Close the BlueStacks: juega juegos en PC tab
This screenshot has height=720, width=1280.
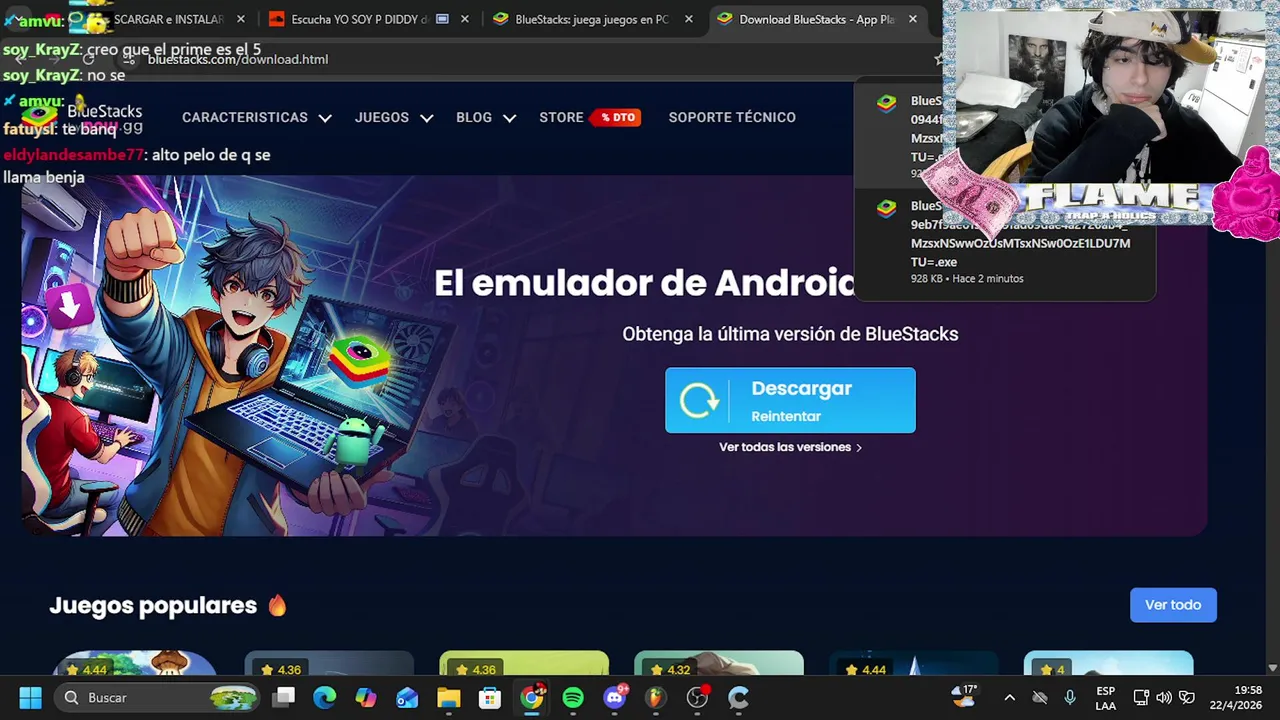pyautogui.click(x=688, y=19)
